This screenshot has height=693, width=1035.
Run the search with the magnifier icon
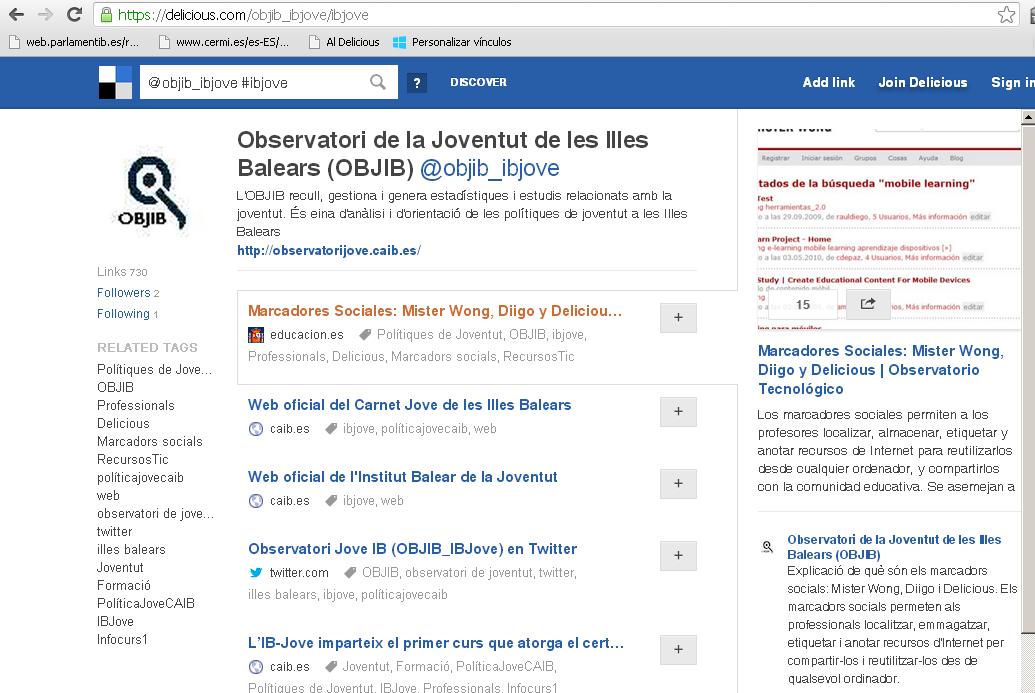pyautogui.click(x=378, y=82)
